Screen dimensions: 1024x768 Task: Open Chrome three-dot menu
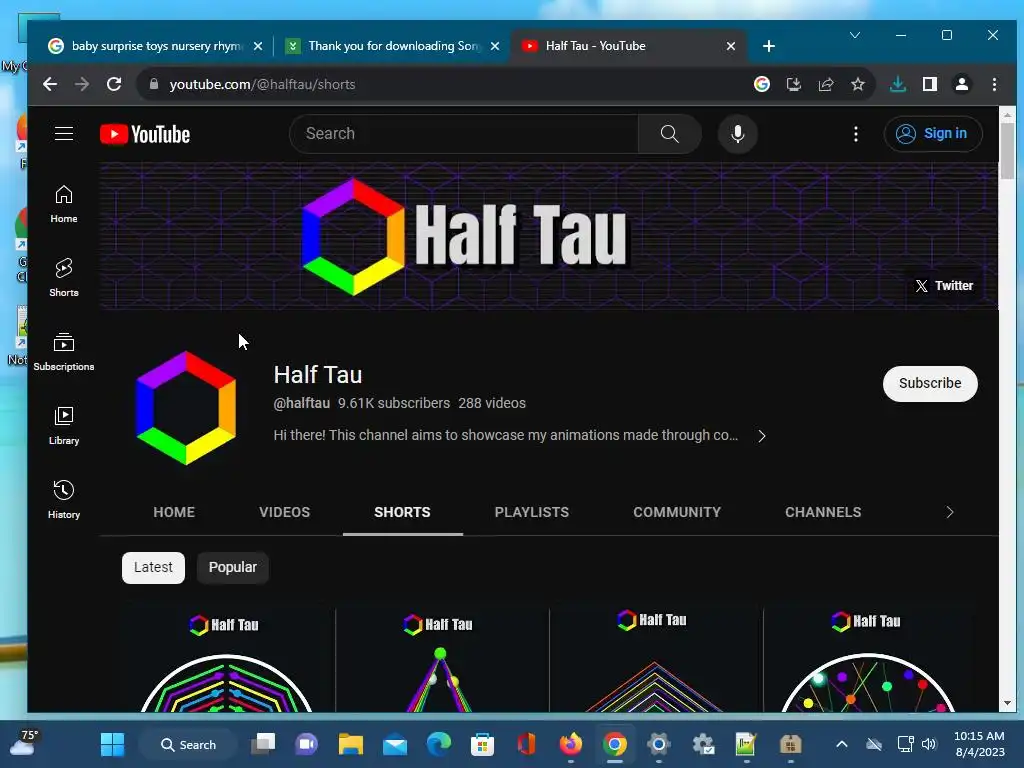[994, 84]
